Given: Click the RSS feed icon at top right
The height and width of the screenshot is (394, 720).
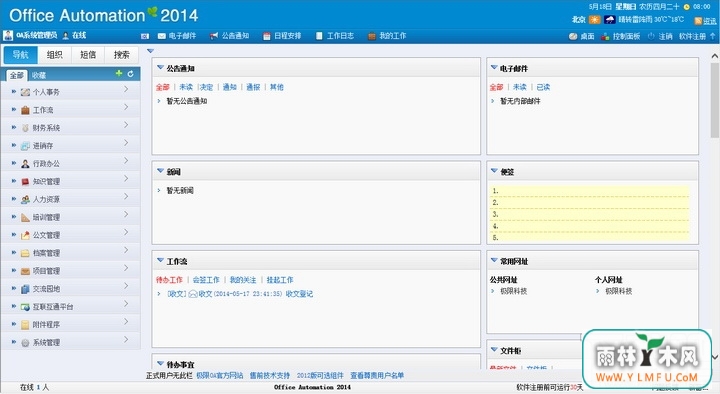Looking at the screenshot, I should coord(698,21).
